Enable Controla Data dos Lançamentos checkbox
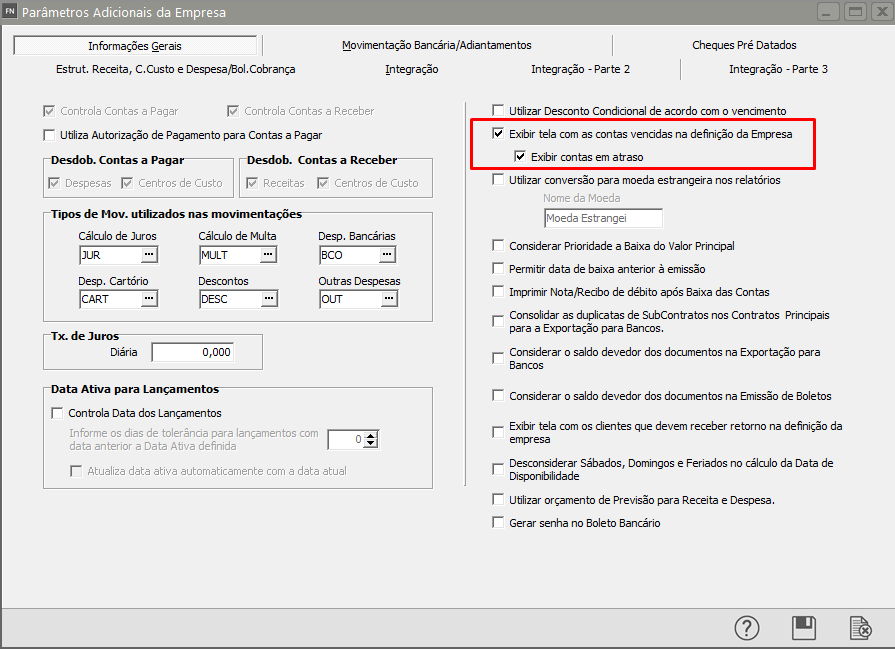Screen dimensions: 895x649 click(56, 413)
